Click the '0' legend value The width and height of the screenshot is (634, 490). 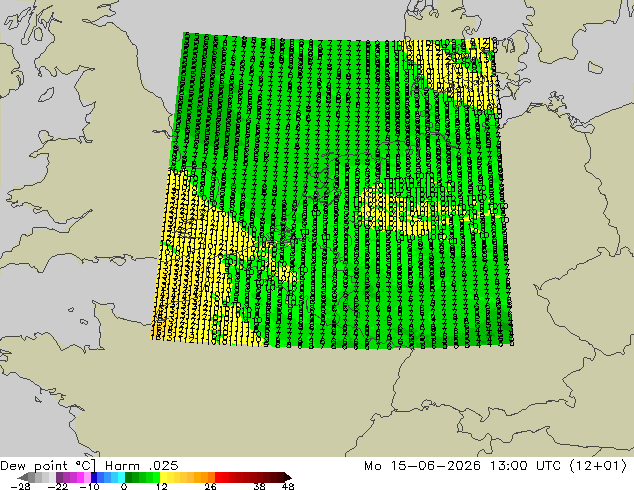coord(124,486)
